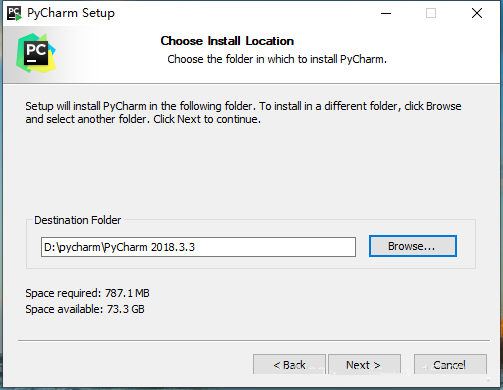Click the small PyCharm icon in title bar
Image resolution: width=503 pixels, height=390 pixels.
point(14,13)
